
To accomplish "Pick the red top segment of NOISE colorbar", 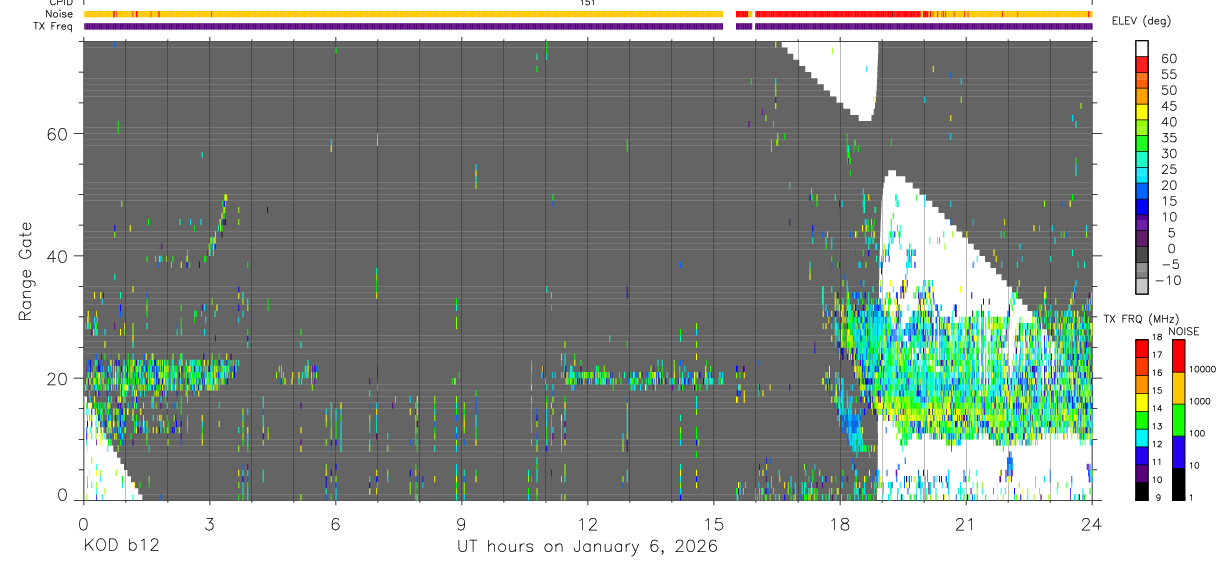I will (x=1178, y=356).
